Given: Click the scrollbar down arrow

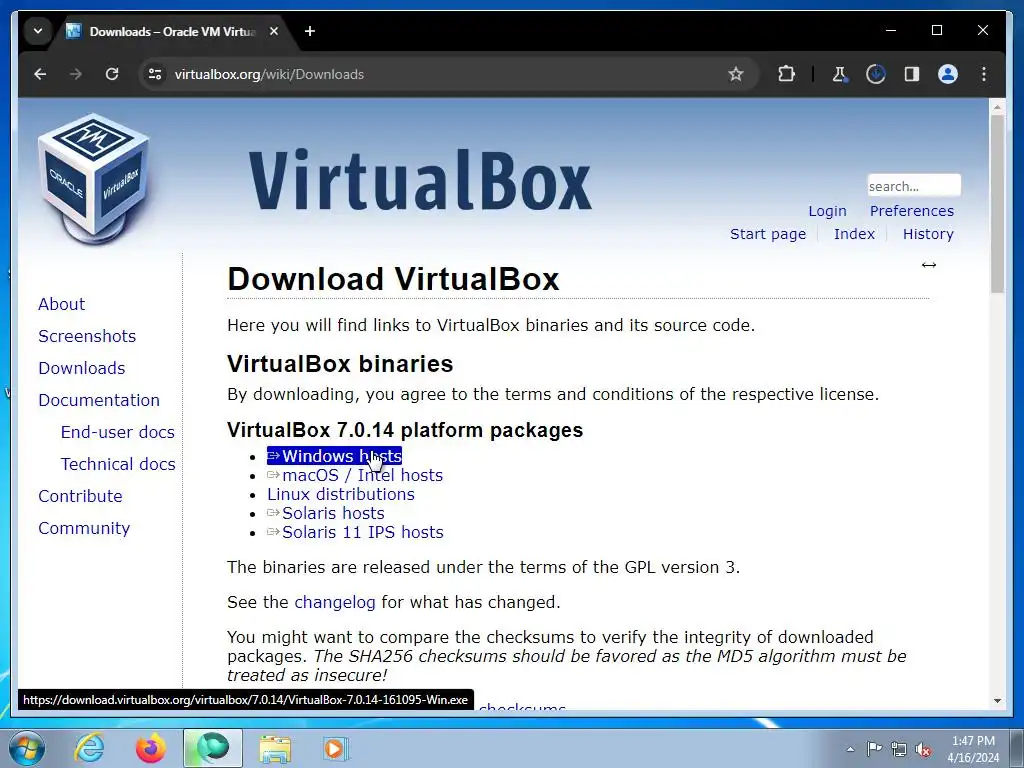Looking at the screenshot, I should pyautogui.click(x=997, y=701).
